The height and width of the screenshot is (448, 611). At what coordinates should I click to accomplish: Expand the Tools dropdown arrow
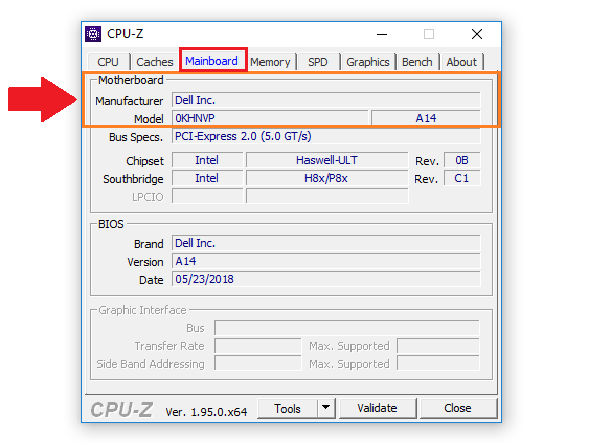point(325,408)
